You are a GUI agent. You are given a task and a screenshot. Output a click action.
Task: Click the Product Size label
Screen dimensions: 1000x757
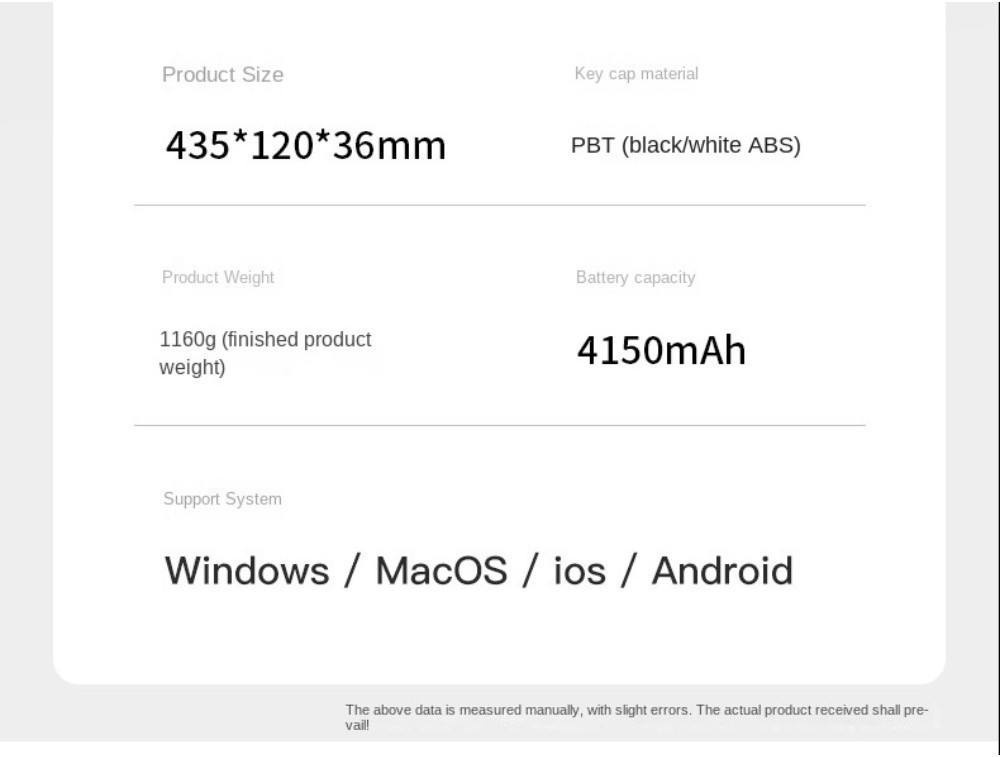pos(222,75)
